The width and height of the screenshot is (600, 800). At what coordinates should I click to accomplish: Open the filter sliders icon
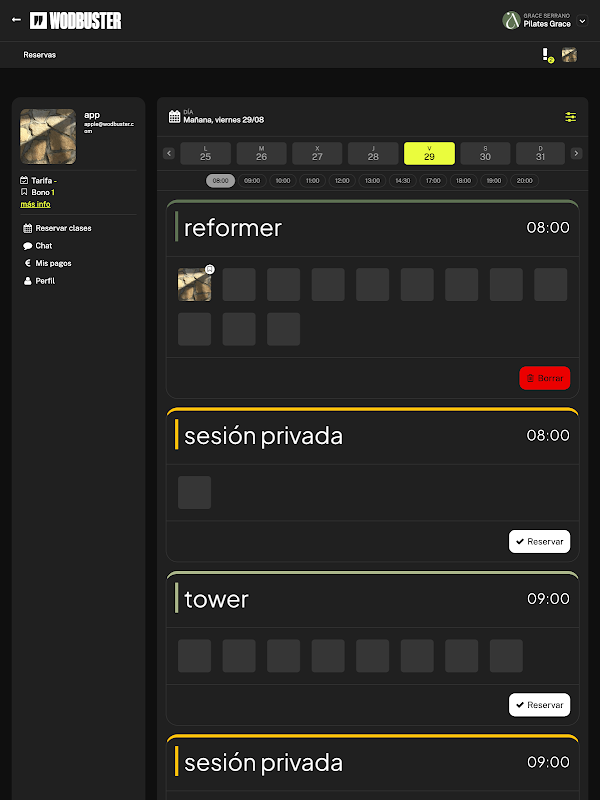(x=570, y=117)
